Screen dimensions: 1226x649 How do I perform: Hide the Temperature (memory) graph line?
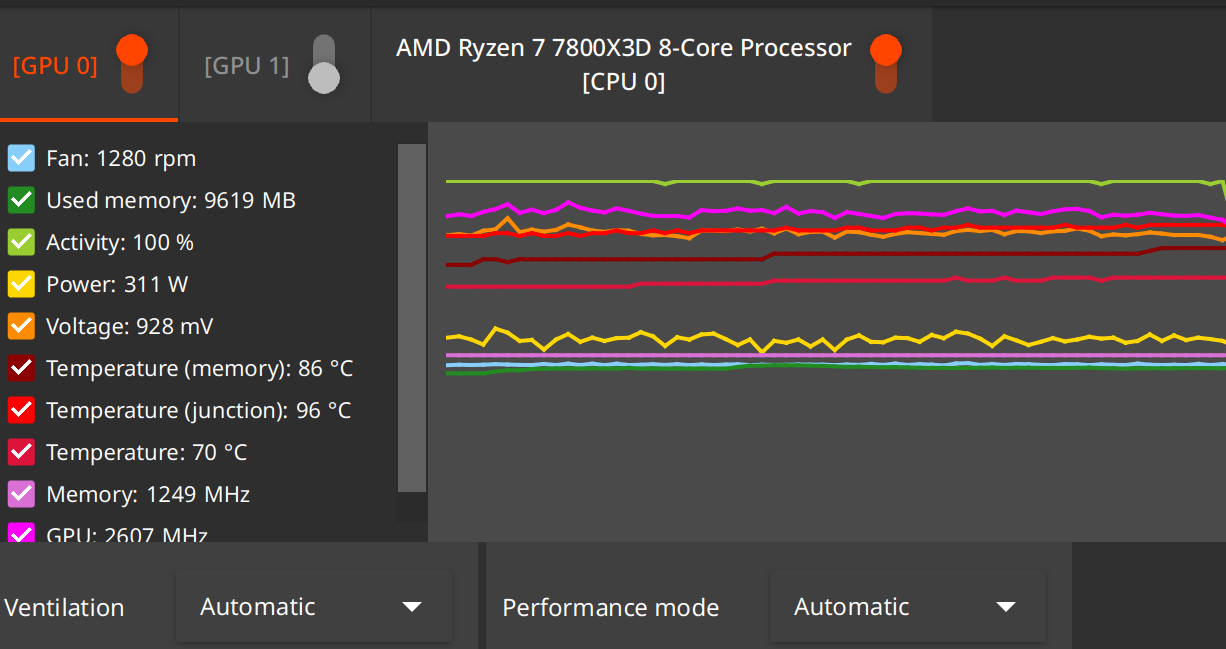point(22,368)
